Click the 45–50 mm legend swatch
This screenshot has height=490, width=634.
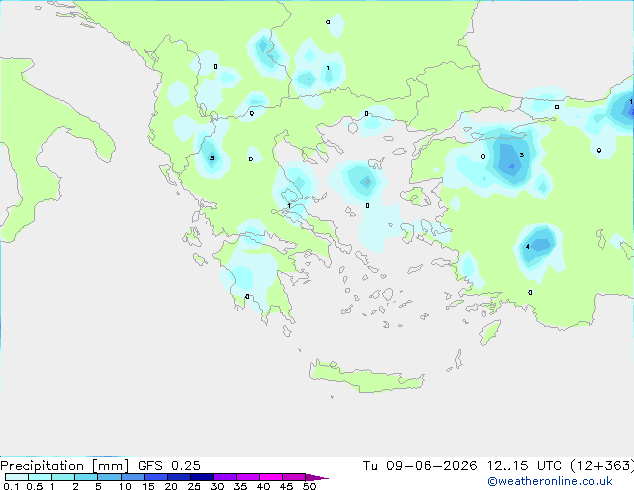(294, 477)
